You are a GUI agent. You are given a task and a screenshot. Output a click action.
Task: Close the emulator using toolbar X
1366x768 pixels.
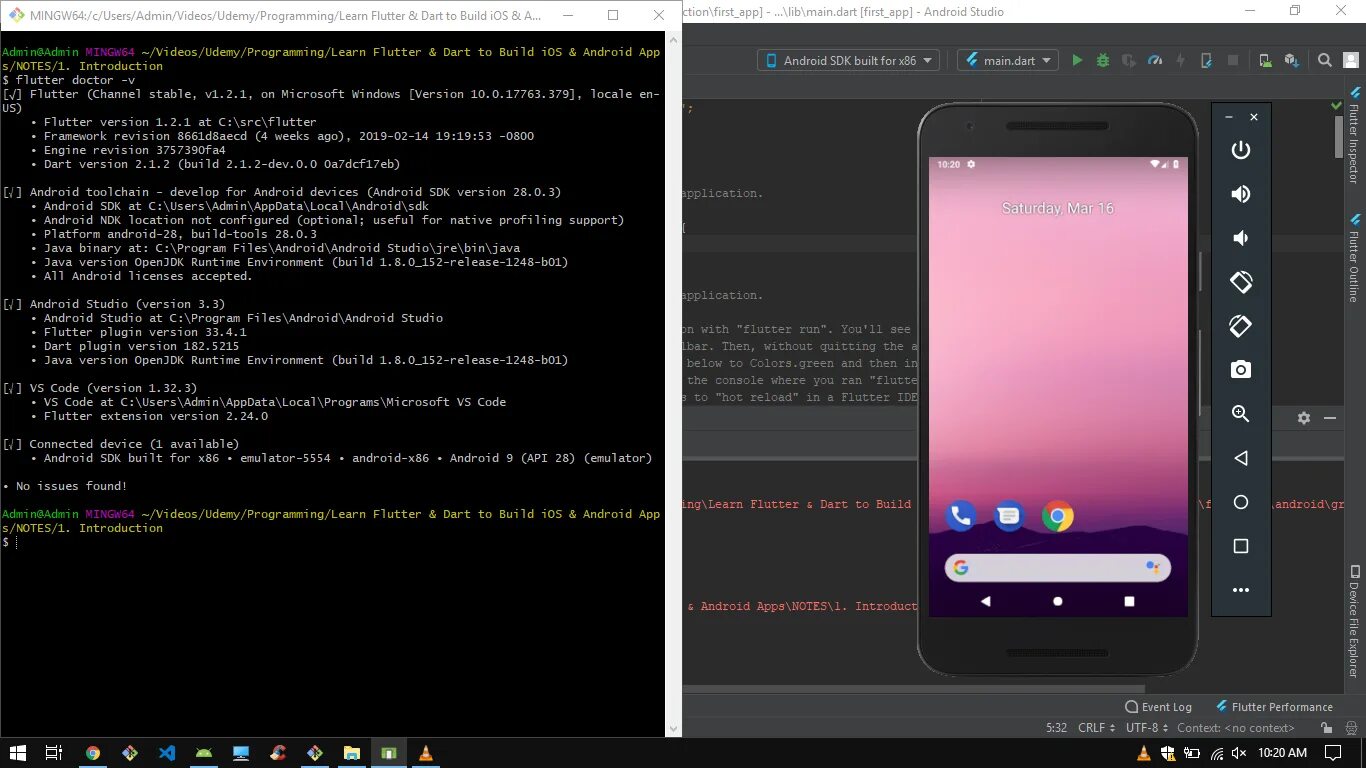1254,117
